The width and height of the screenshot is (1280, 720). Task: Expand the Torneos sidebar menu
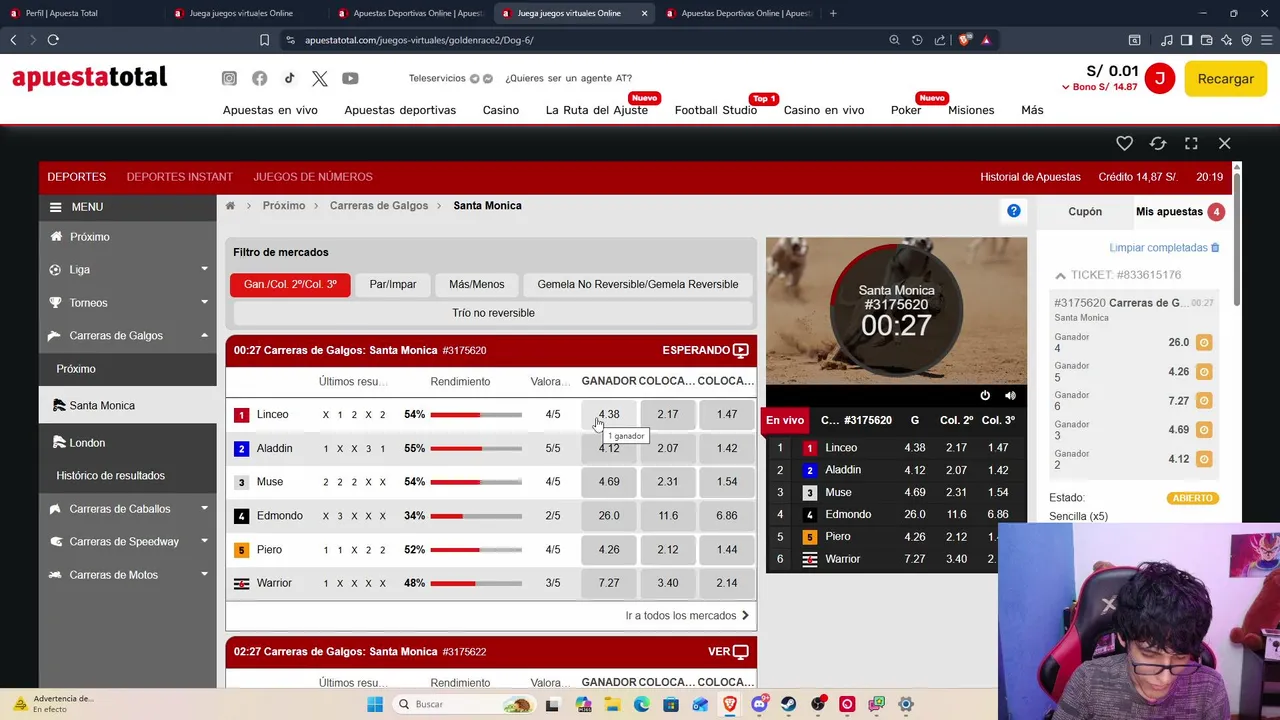click(127, 303)
